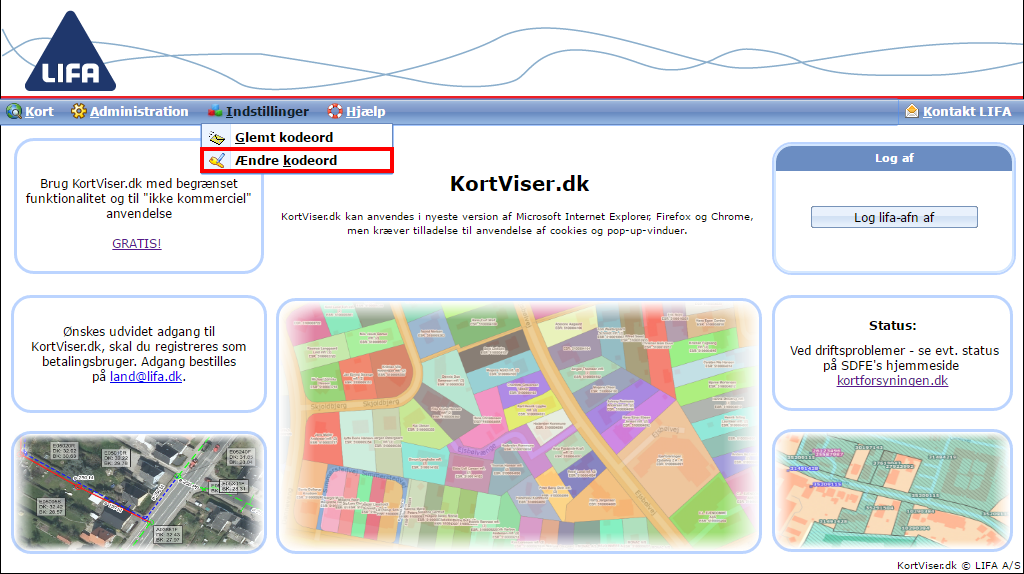
Task: Open the Kort menu
Action: (x=39, y=112)
